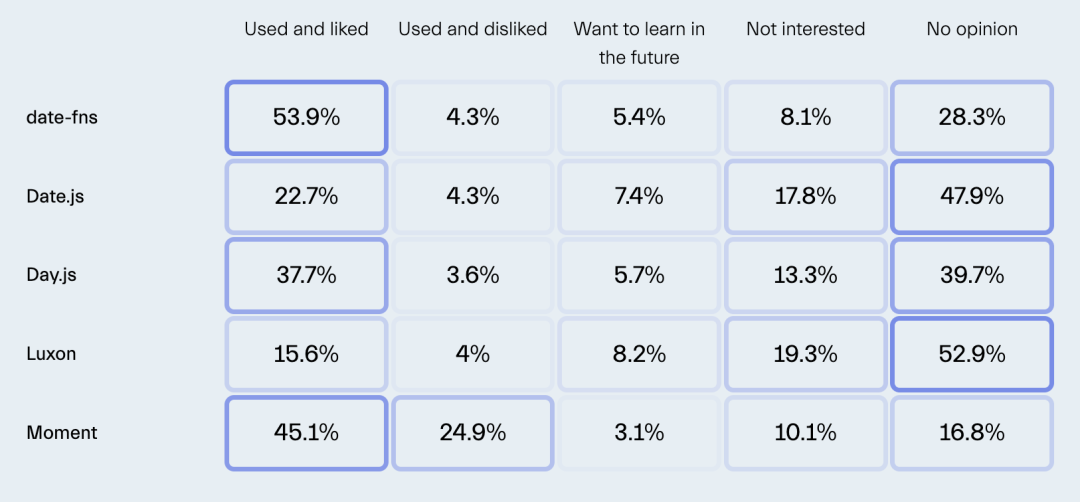Click the date-fns 'Used and liked' 53.9% cell
Image resolution: width=1080 pixels, height=502 pixels.
(306, 117)
